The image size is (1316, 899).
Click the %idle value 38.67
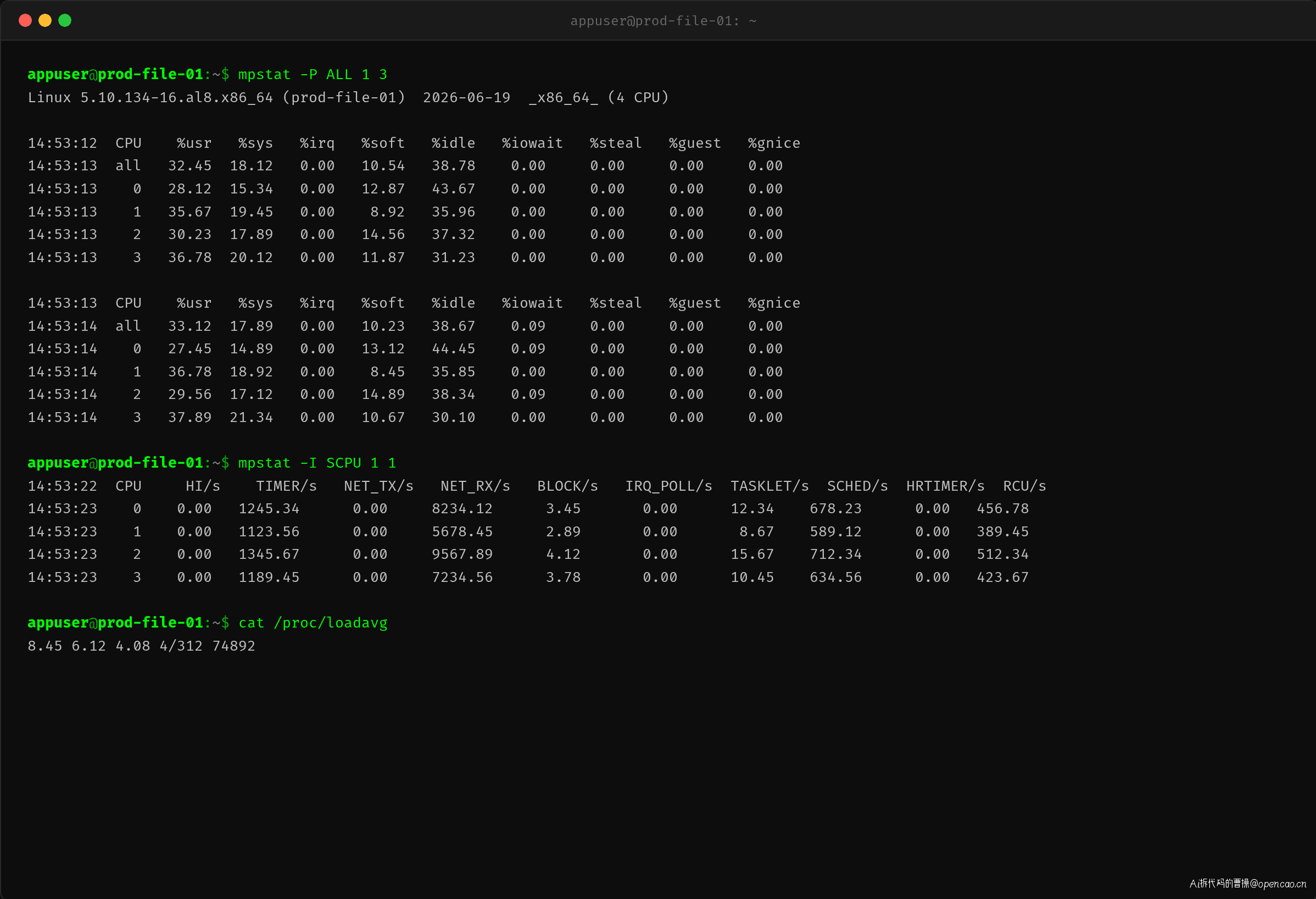454,326
